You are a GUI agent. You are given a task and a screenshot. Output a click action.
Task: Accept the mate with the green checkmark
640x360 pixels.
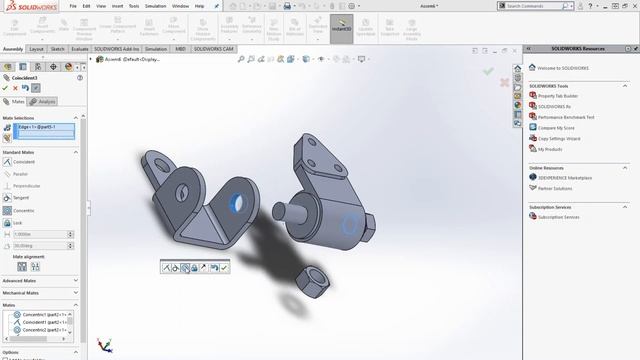(x=5, y=88)
